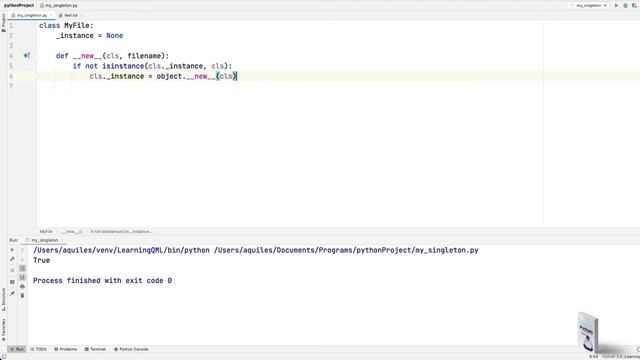The width and height of the screenshot is (640, 360).
Task: Click the 'True' output line in console
Action: [41, 260]
